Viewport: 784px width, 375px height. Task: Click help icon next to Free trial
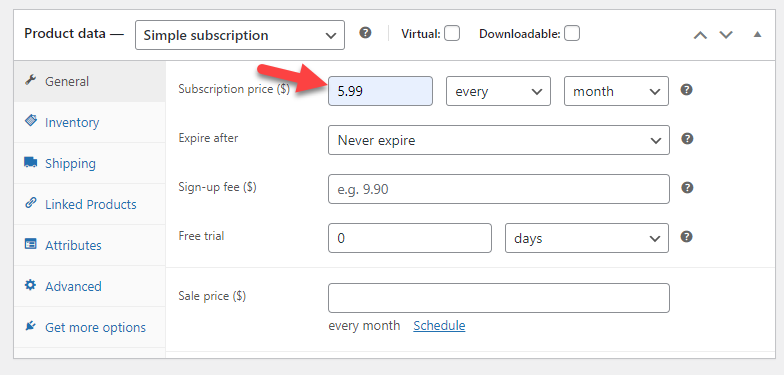point(687,236)
